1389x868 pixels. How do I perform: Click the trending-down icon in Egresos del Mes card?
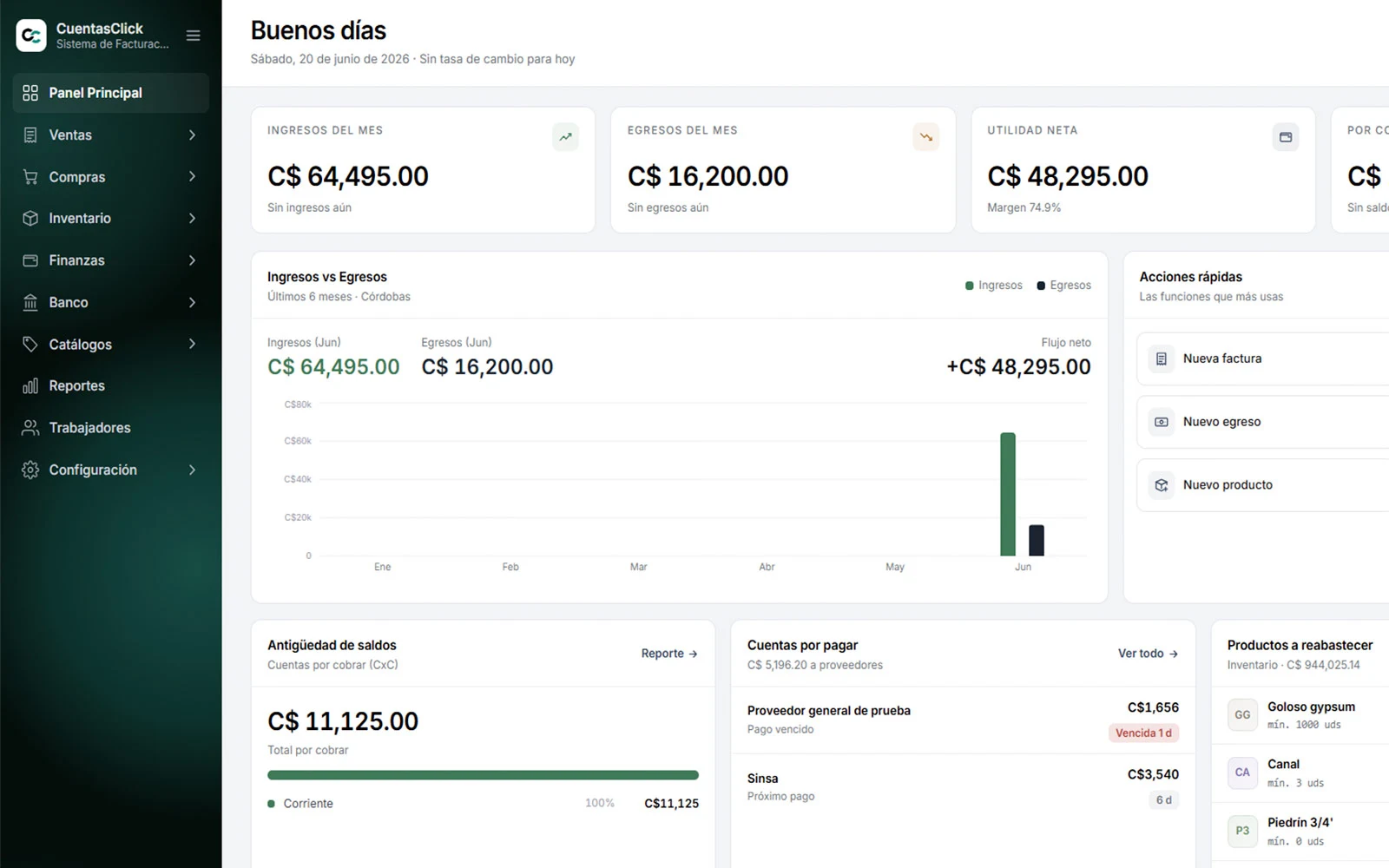click(x=925, y=137)
